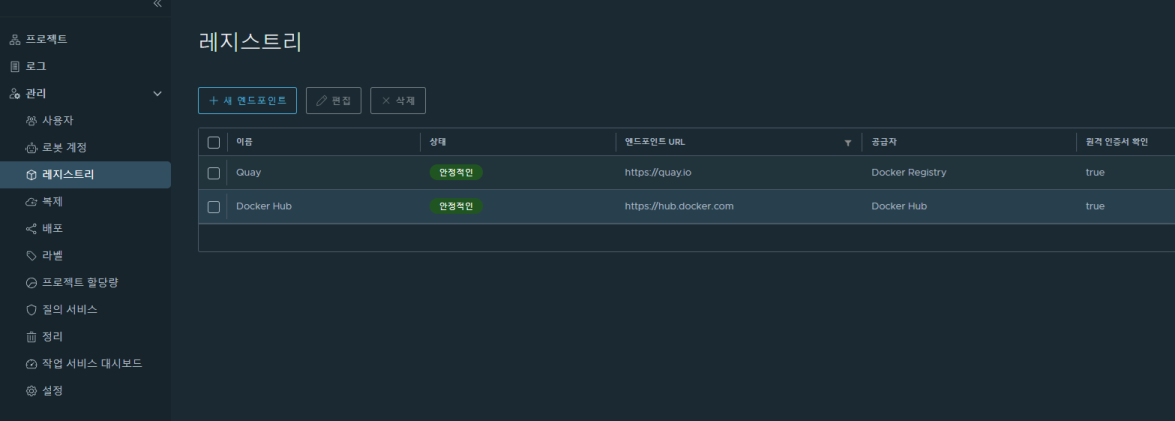Image resolution: width=1175 pixels, height=421 pixels.
Task: Open the 작업 서비스 대시보드 menu item
Action: [x=91, y=364]
